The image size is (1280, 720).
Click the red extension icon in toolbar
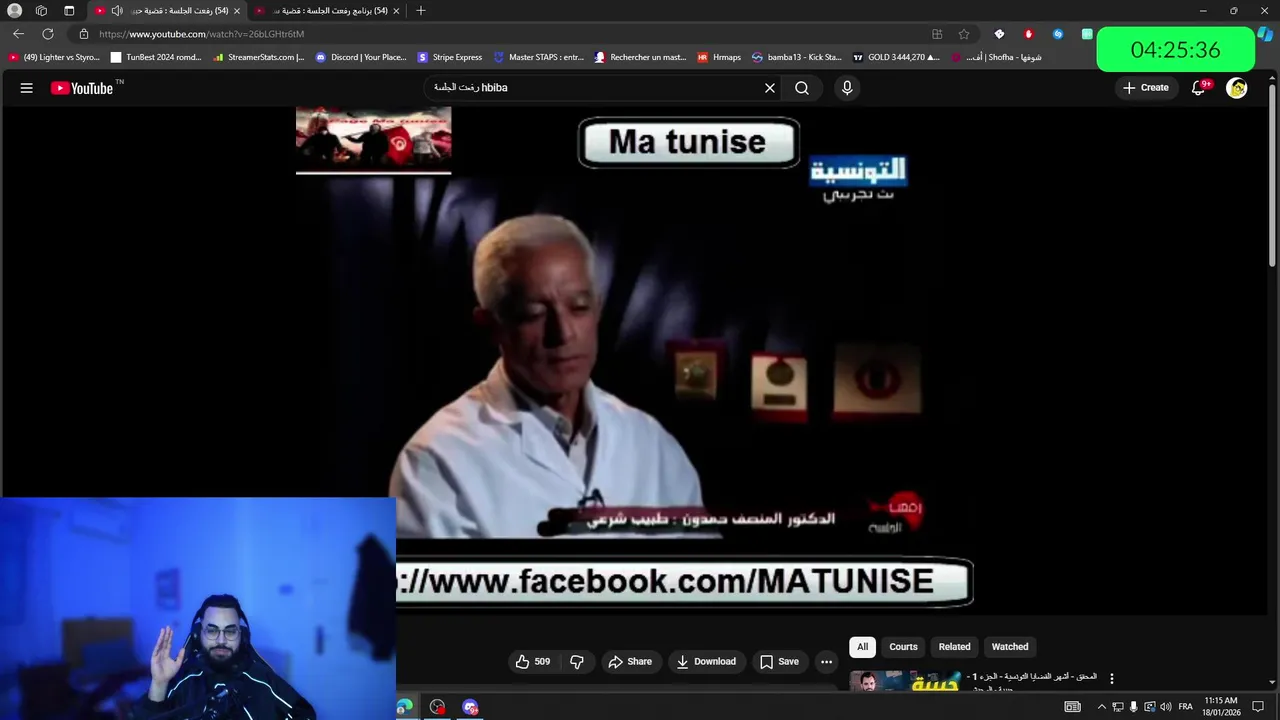pos(1028,34)
